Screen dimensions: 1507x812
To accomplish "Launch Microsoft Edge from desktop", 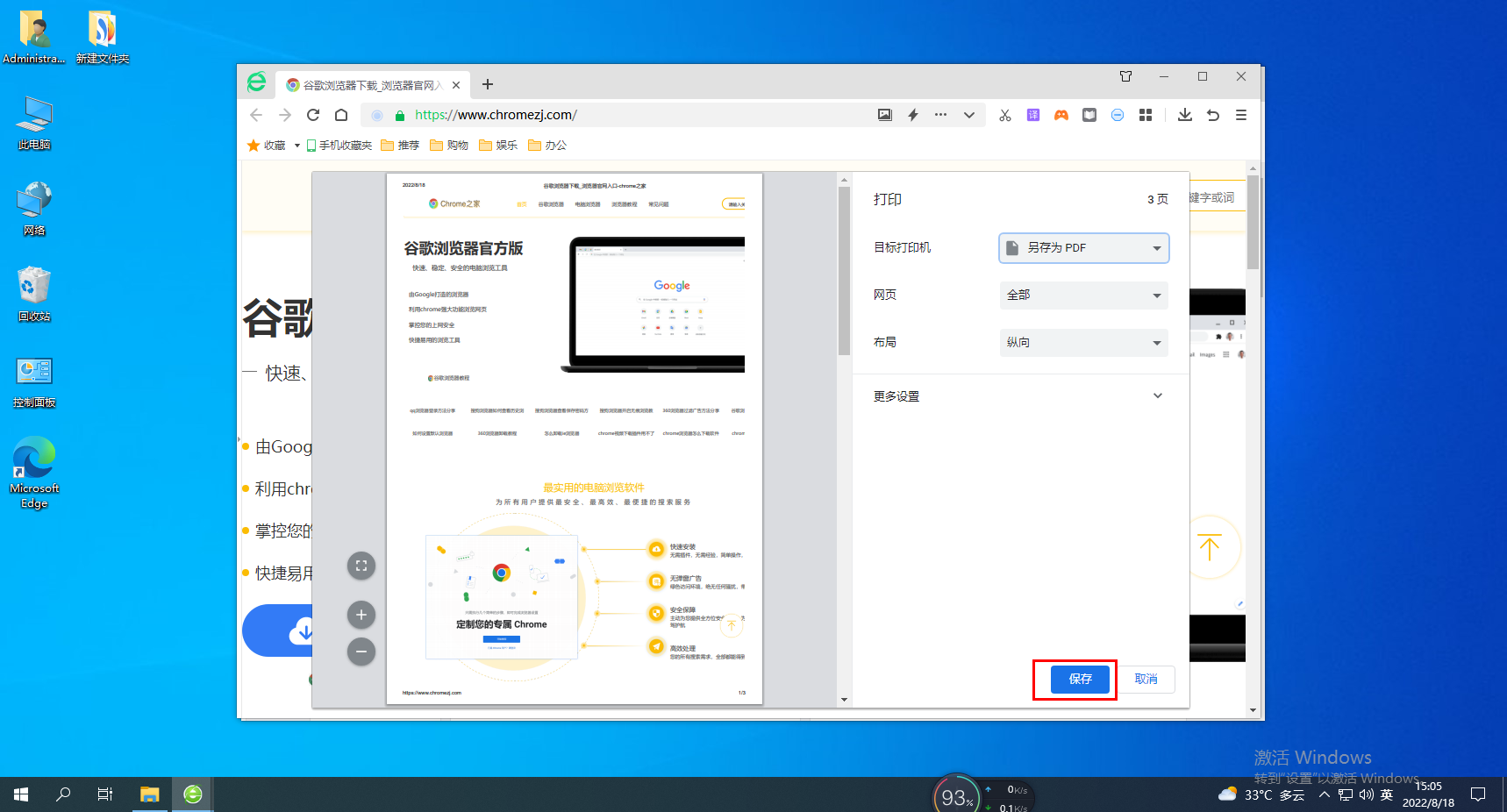I will click(34, 474).
